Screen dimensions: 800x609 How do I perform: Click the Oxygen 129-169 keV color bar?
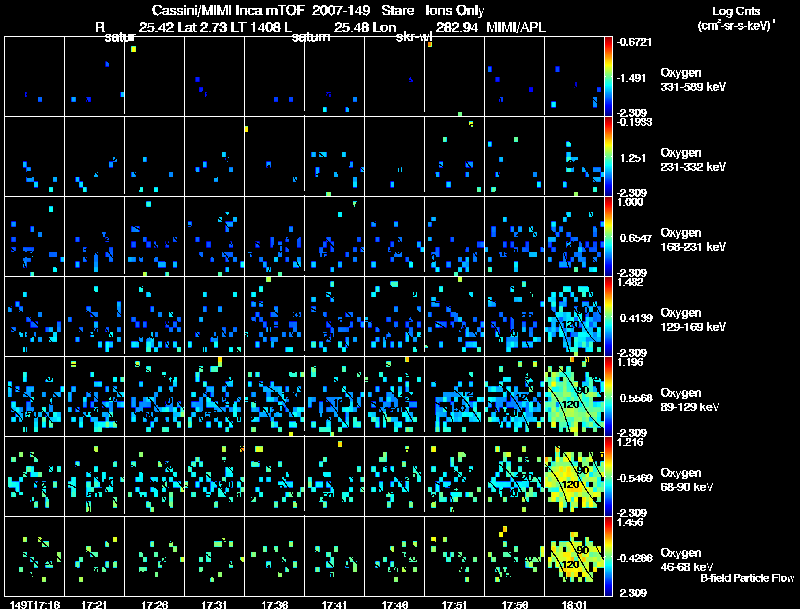pyautogui.click(x=608, y=316)
